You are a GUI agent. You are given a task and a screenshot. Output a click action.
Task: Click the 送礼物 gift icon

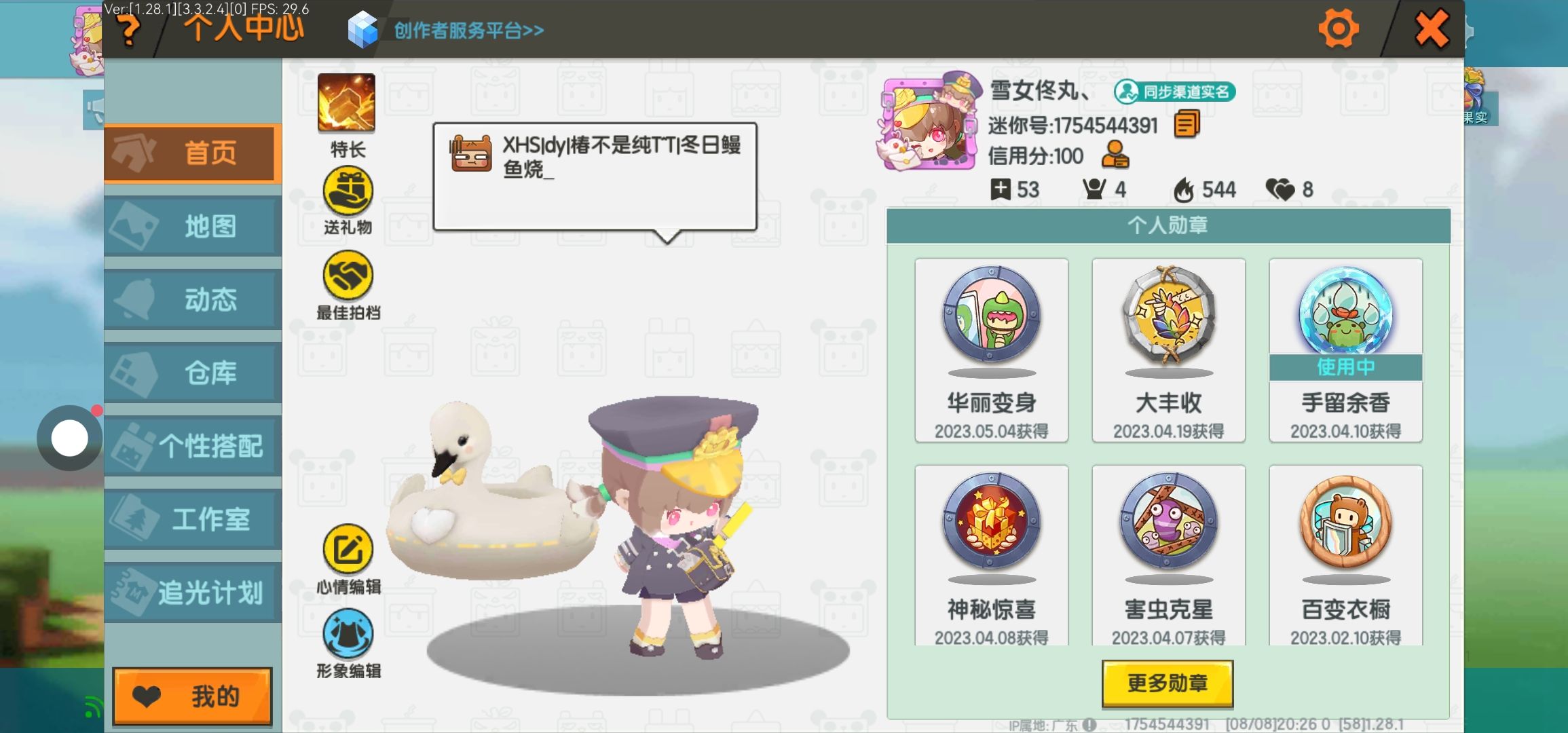(348, 191)
